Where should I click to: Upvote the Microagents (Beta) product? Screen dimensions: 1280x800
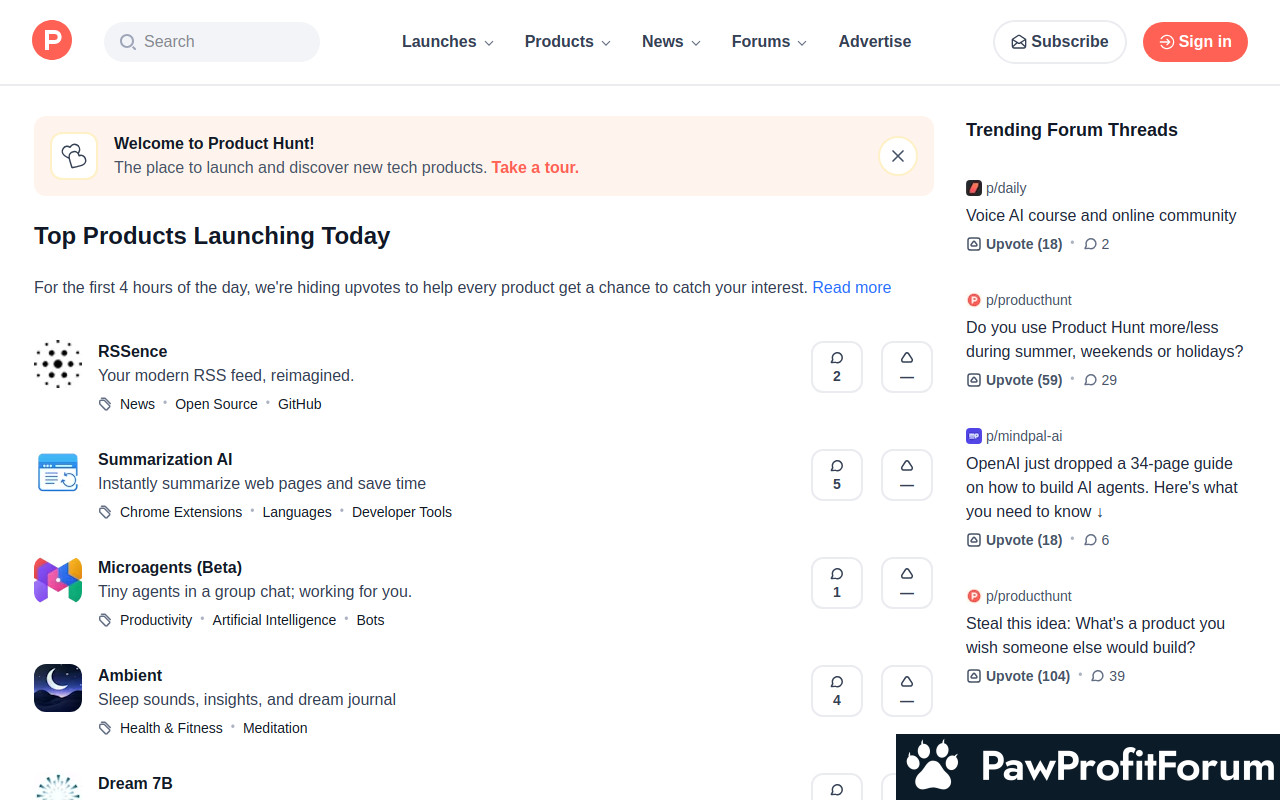click(906, 583)
